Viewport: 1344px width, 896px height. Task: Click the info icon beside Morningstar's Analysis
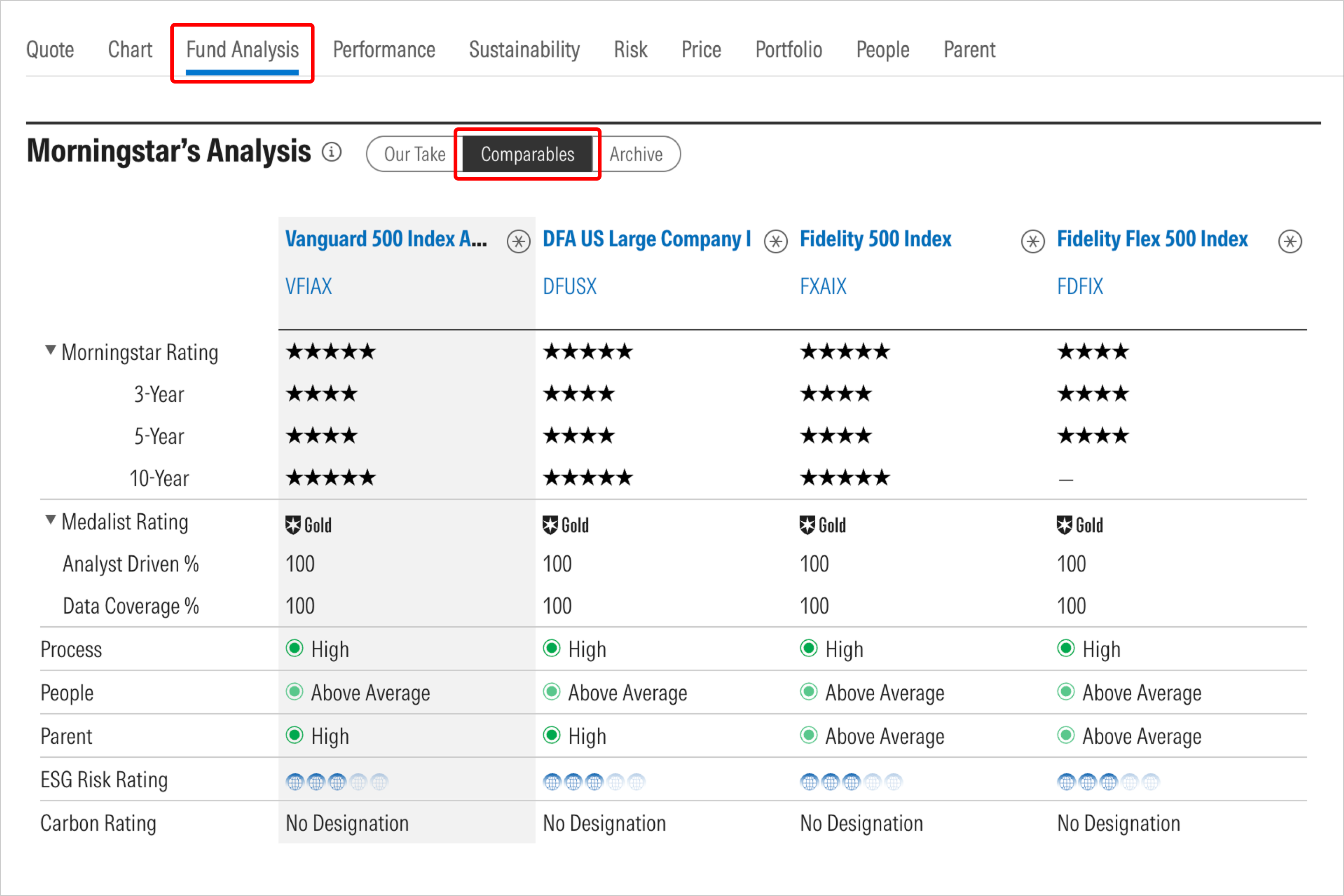331,152
